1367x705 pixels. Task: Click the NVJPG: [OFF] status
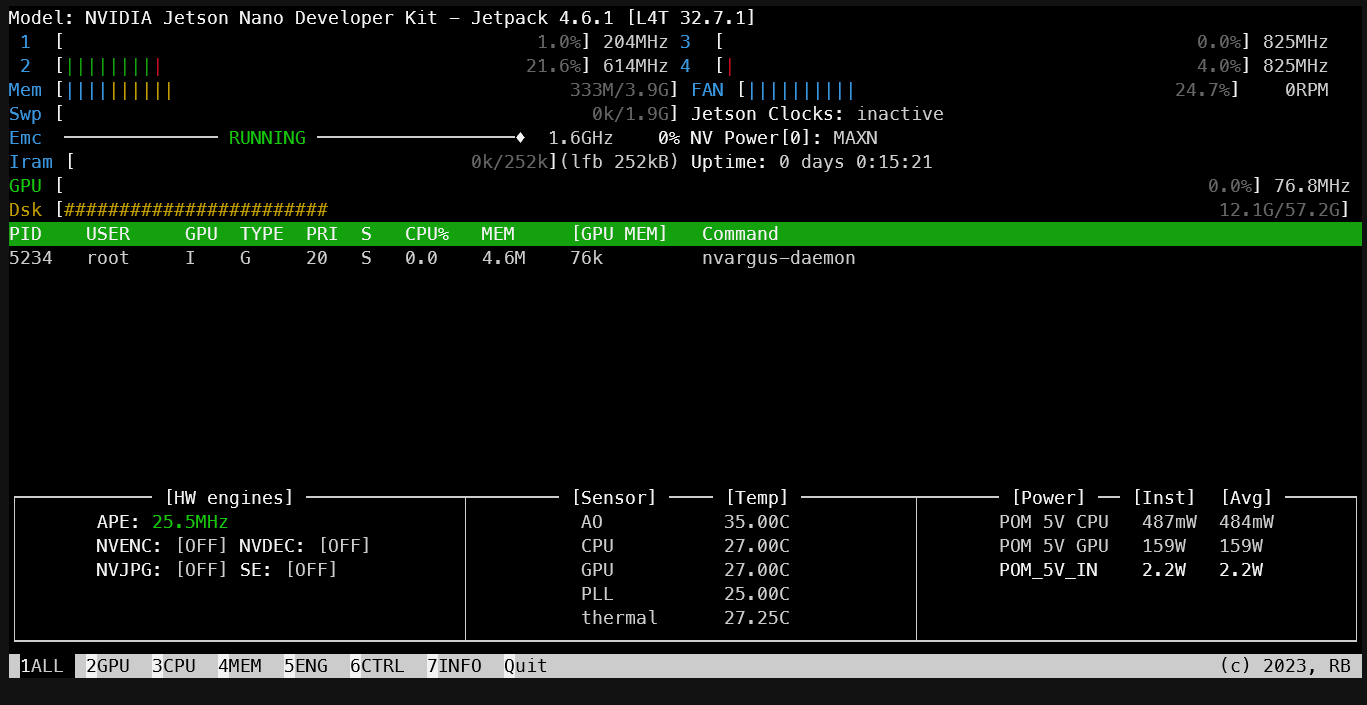tap(162, 570)
